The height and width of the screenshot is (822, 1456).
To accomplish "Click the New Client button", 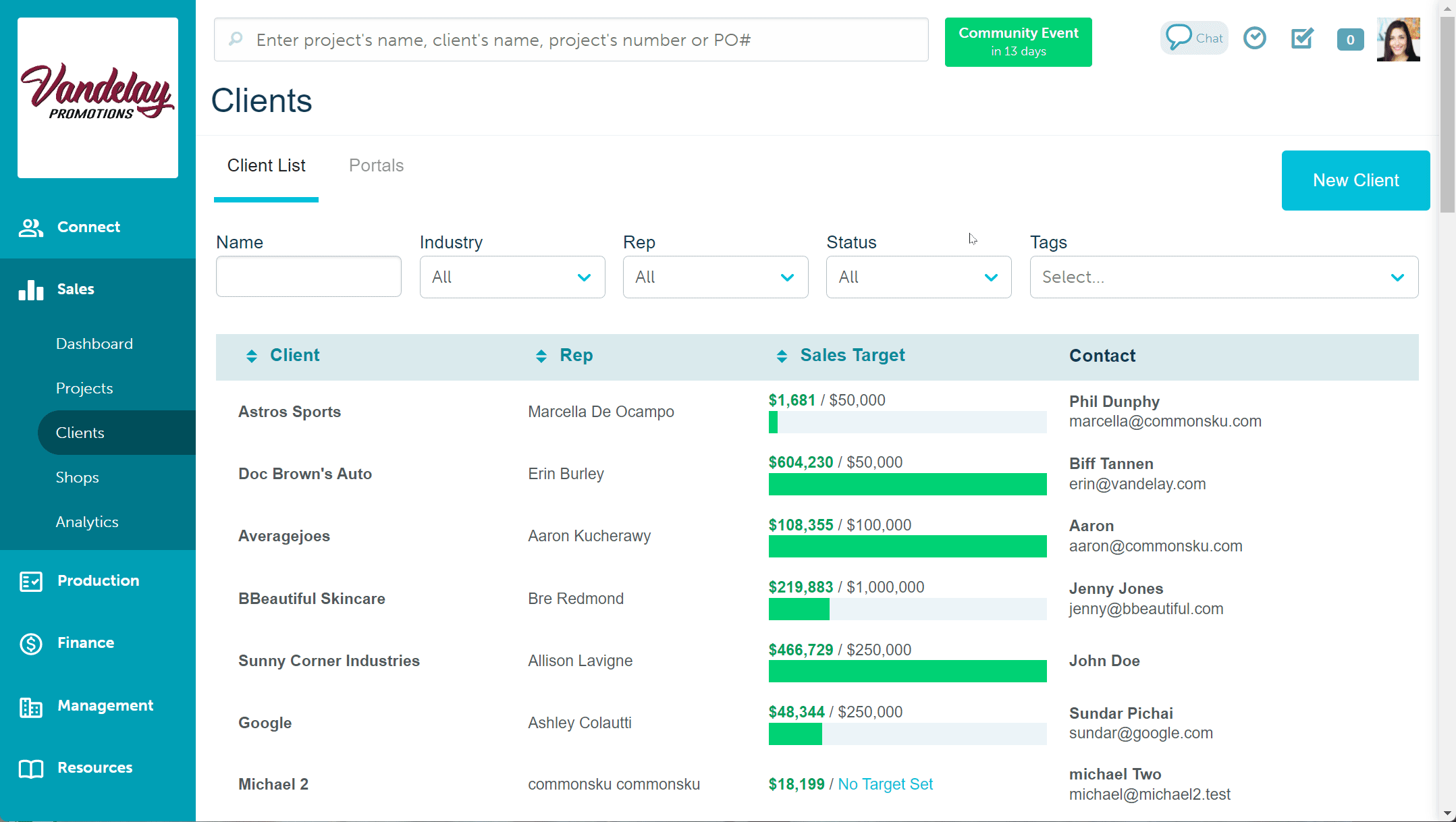I will [1355, 180].
